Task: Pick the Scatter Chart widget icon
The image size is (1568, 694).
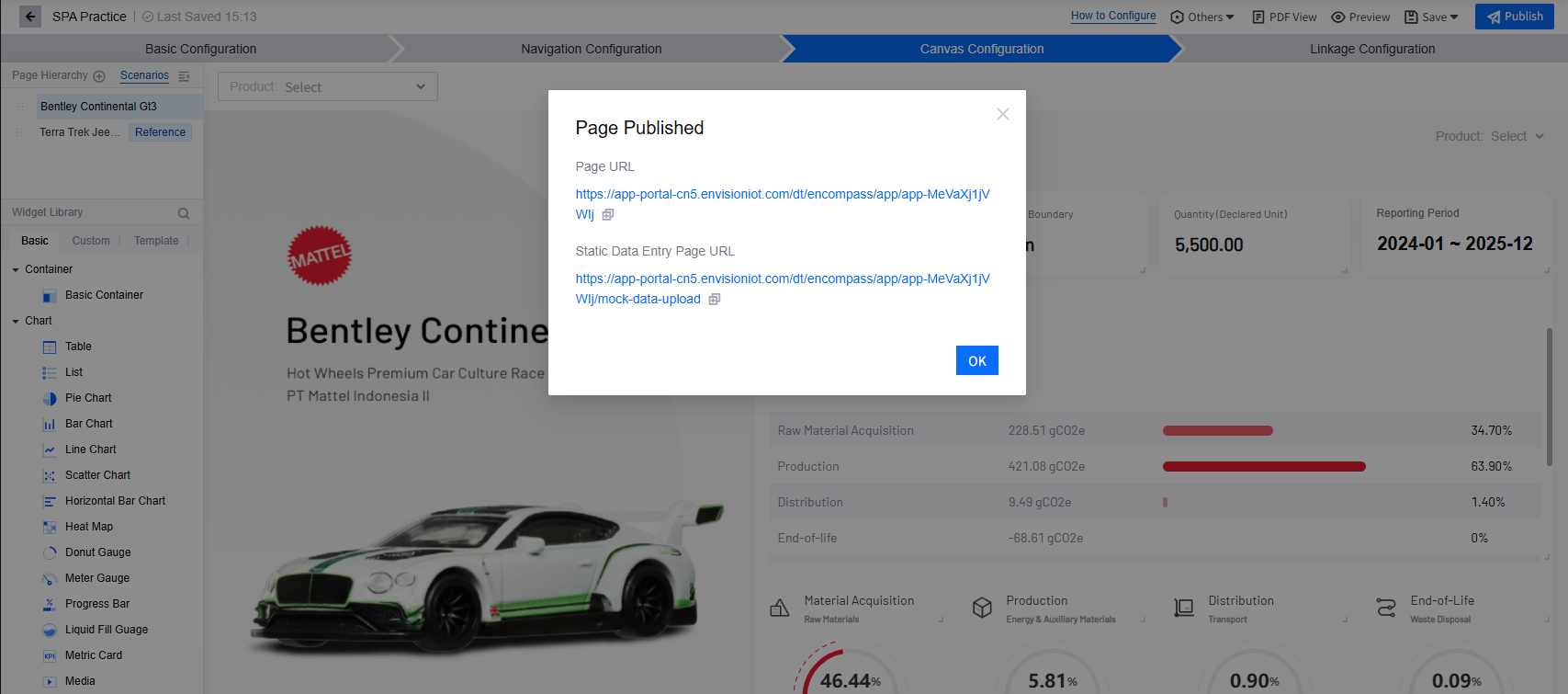Action: point(50,476)
